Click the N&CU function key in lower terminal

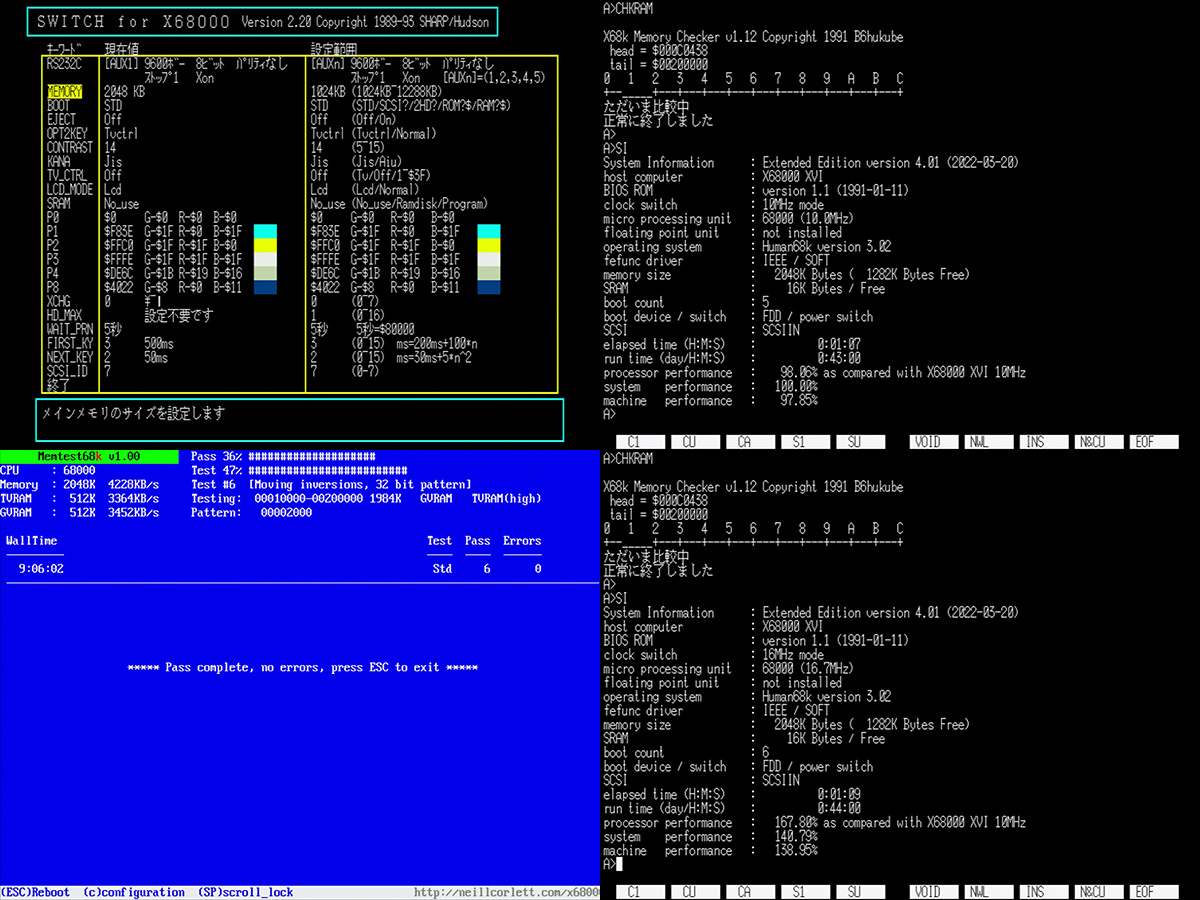pyautogui.click(x=1089, y=892)
